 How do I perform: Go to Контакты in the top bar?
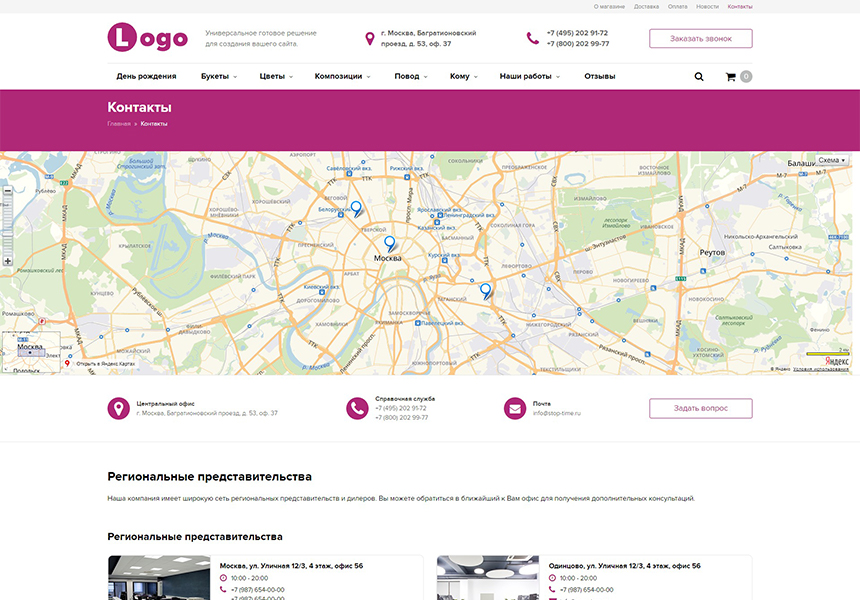[740, 7]
